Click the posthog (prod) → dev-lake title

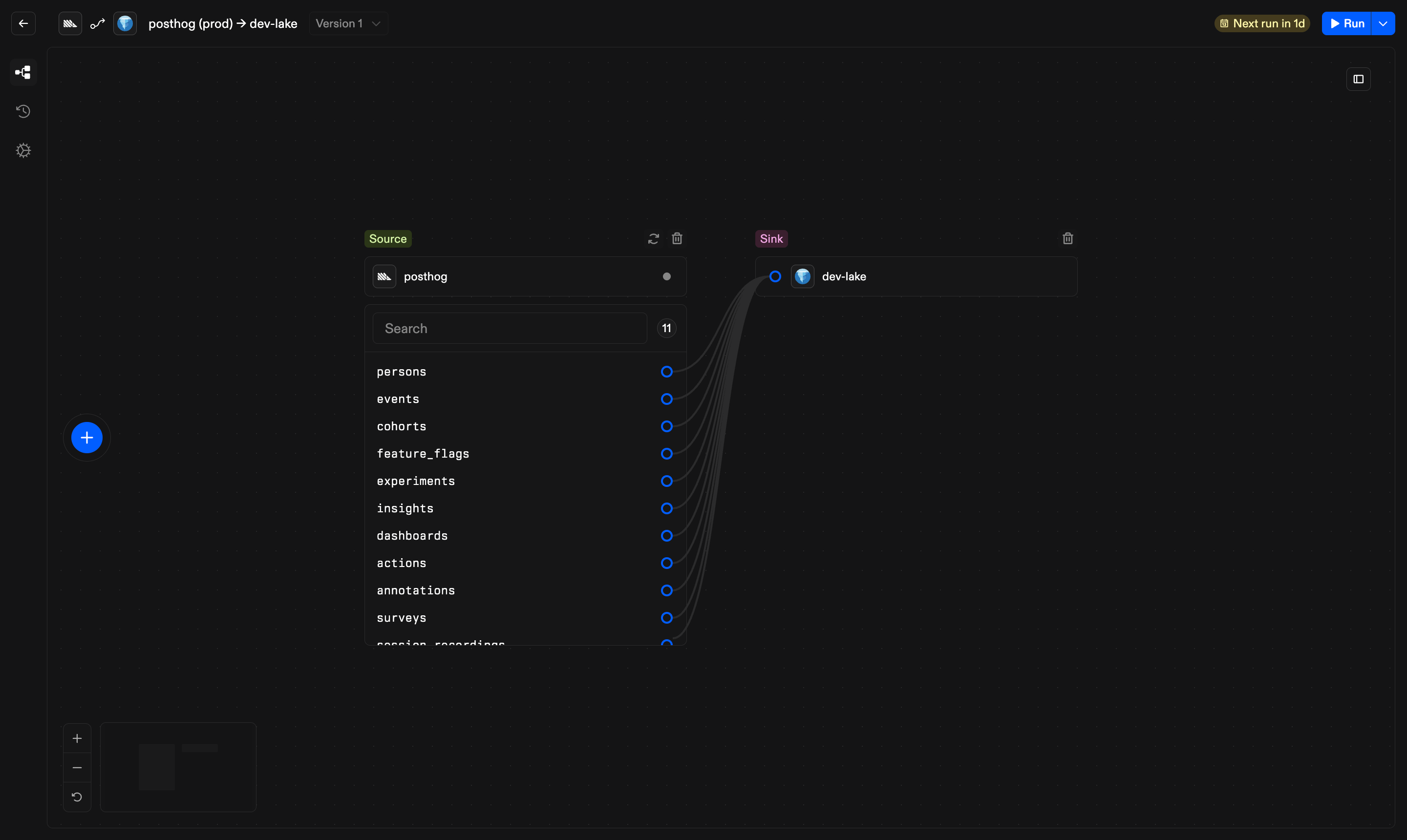click(x=222, y=24)
